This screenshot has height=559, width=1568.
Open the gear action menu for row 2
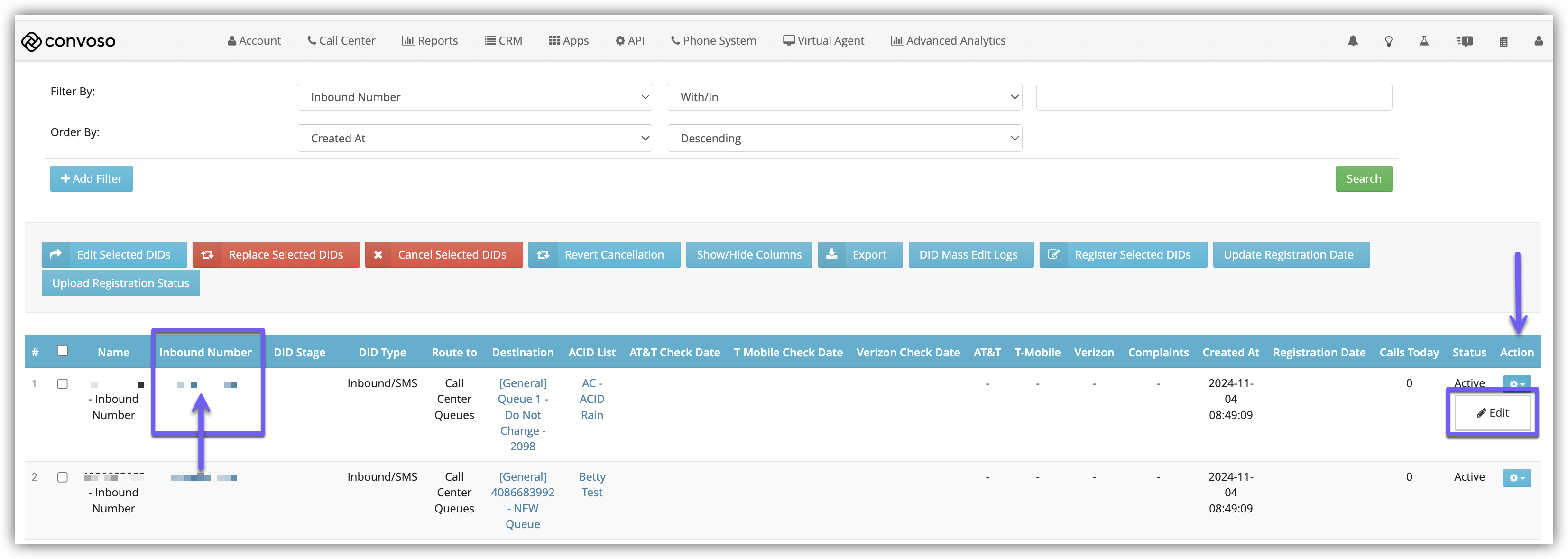tap(1516, 477)
